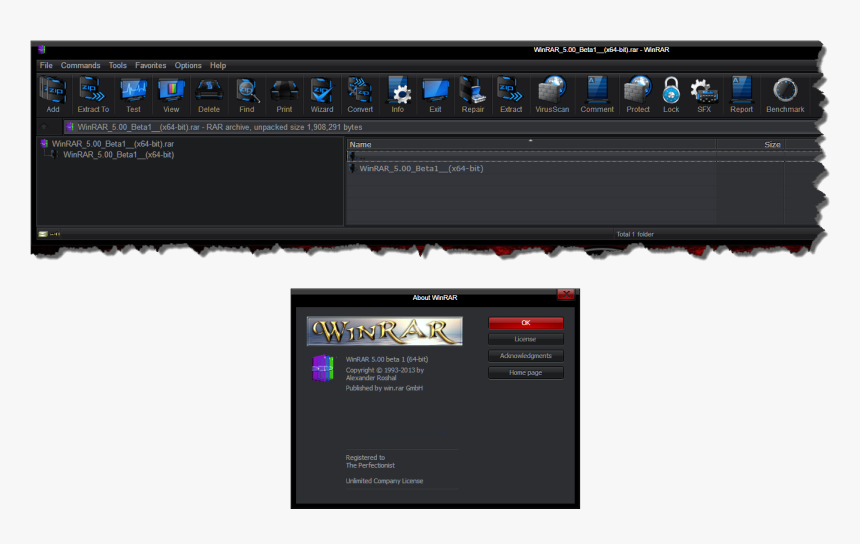The width and height of the screenshot is (860, 544).
Task: Show archive Info
Action: [398, 94]
